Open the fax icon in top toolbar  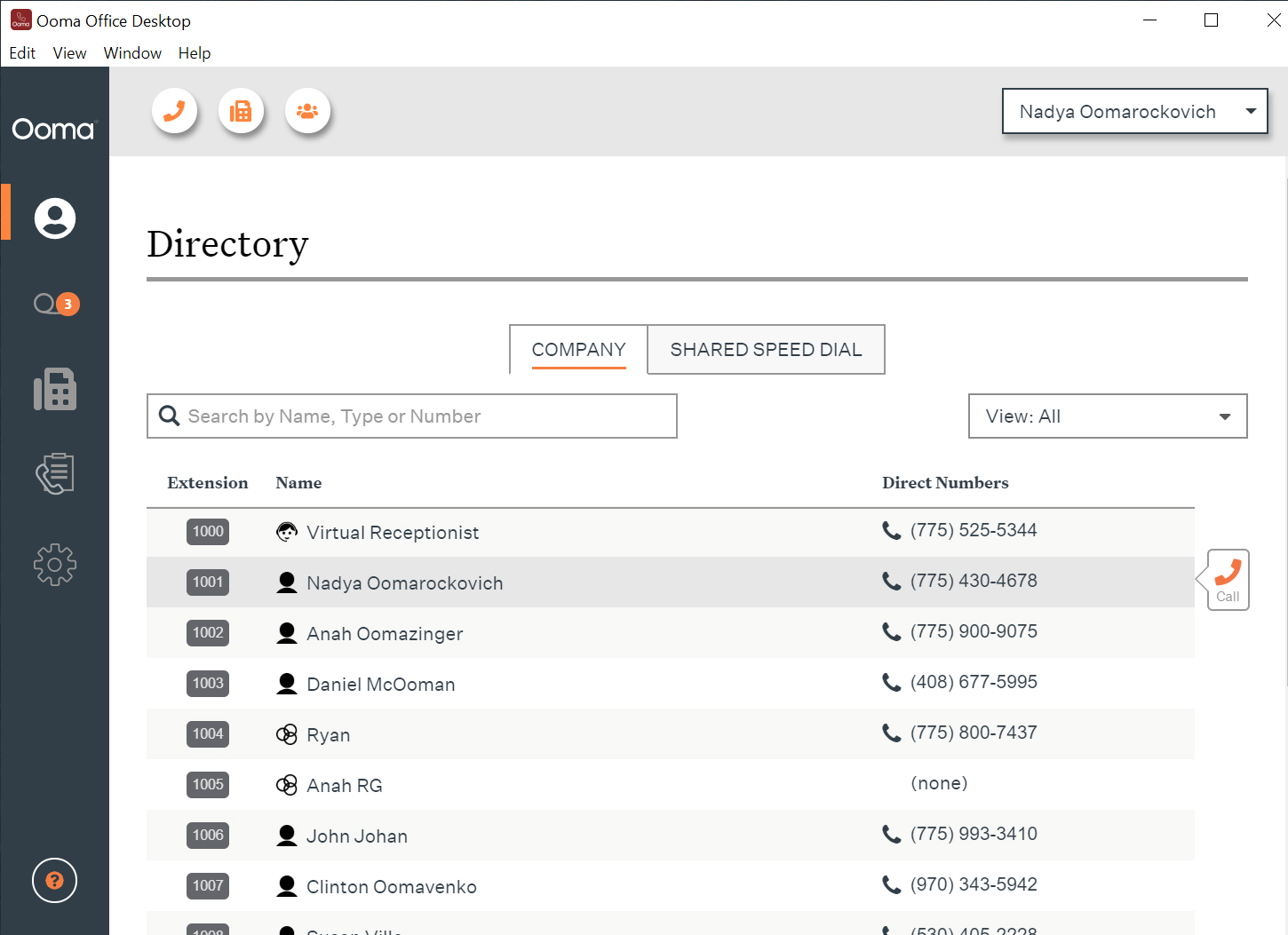[241, 111]
